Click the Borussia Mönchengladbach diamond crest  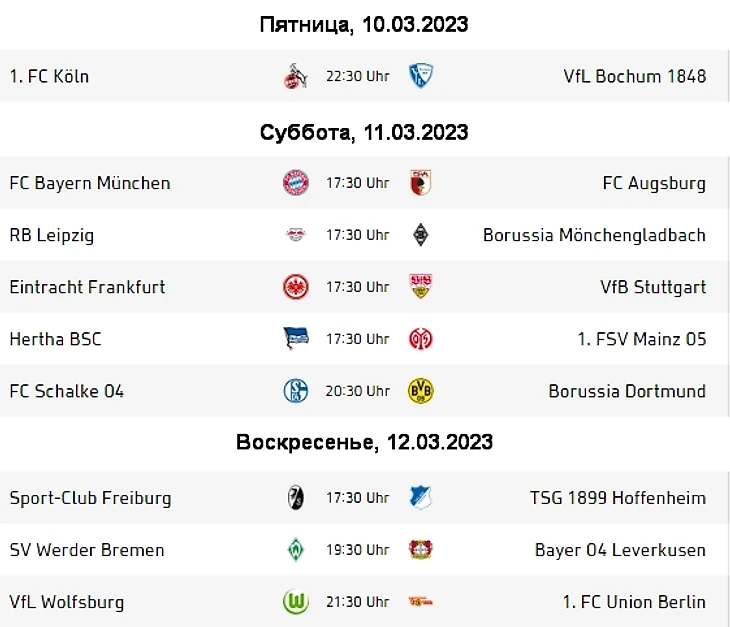(421, 235)
